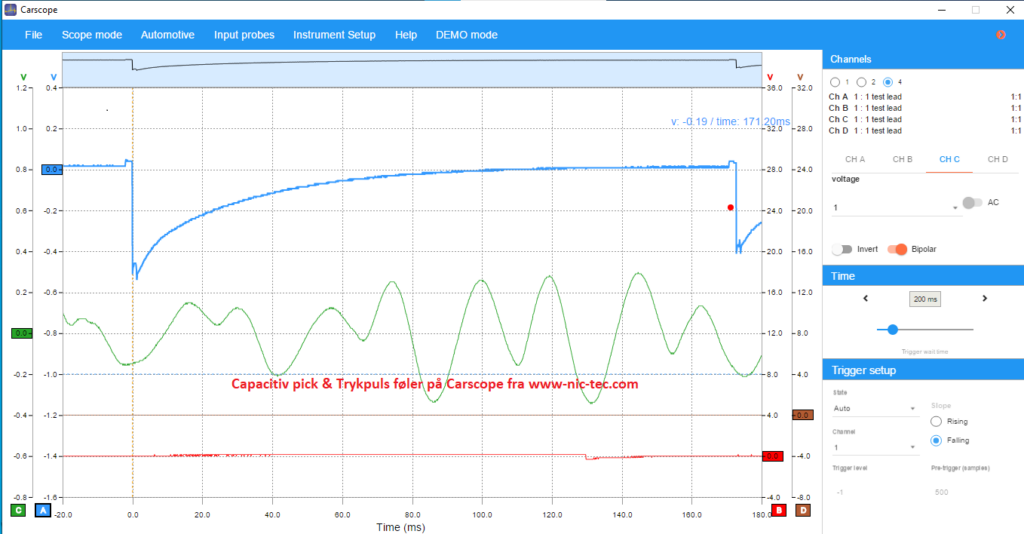Open the File menu
Screen dimensions: 1024x534
coord(33,35)
